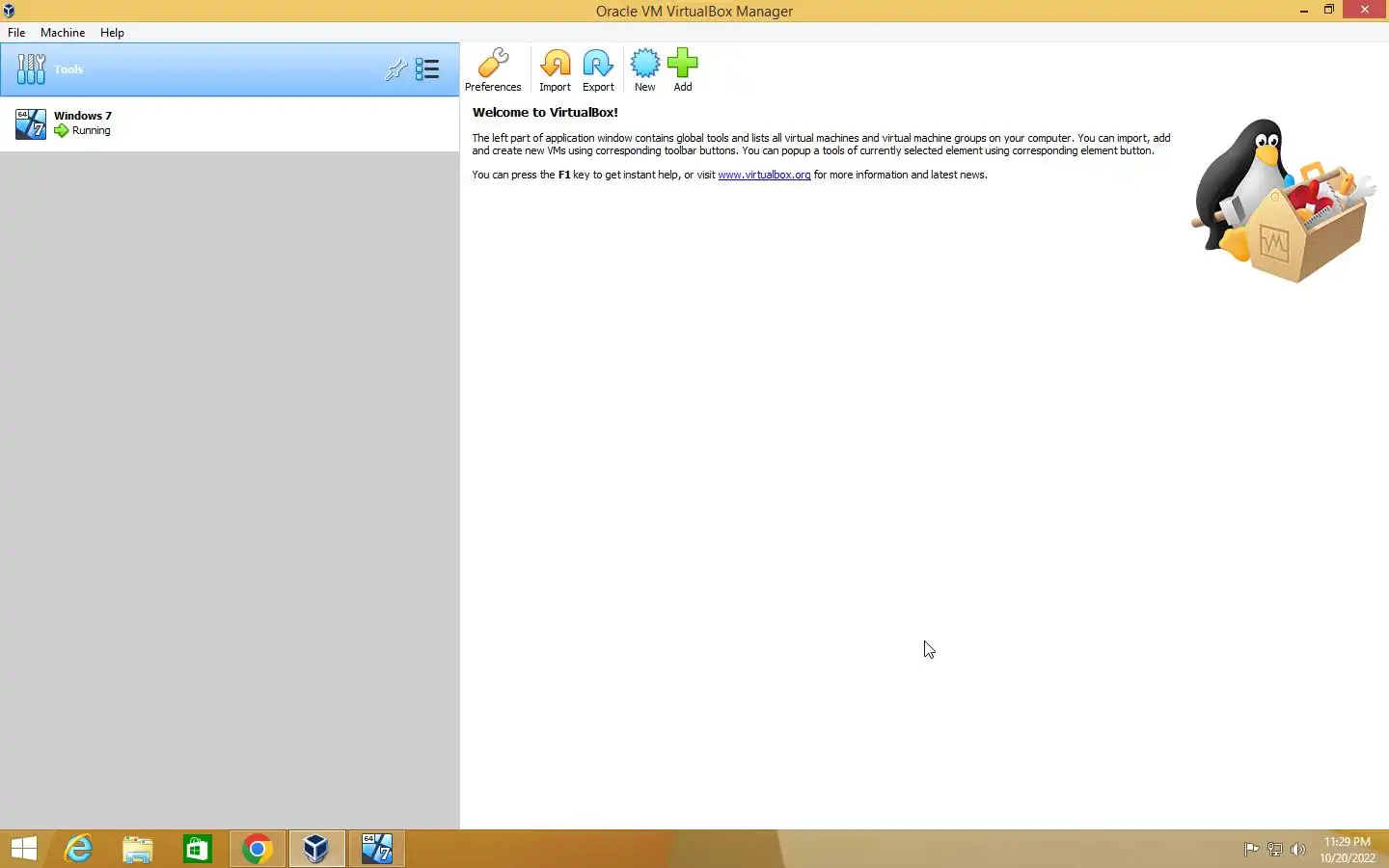Minimize the VirtualBox Manager window
The height and width of the screenshot is (868, 1389).
point(1304,10)
